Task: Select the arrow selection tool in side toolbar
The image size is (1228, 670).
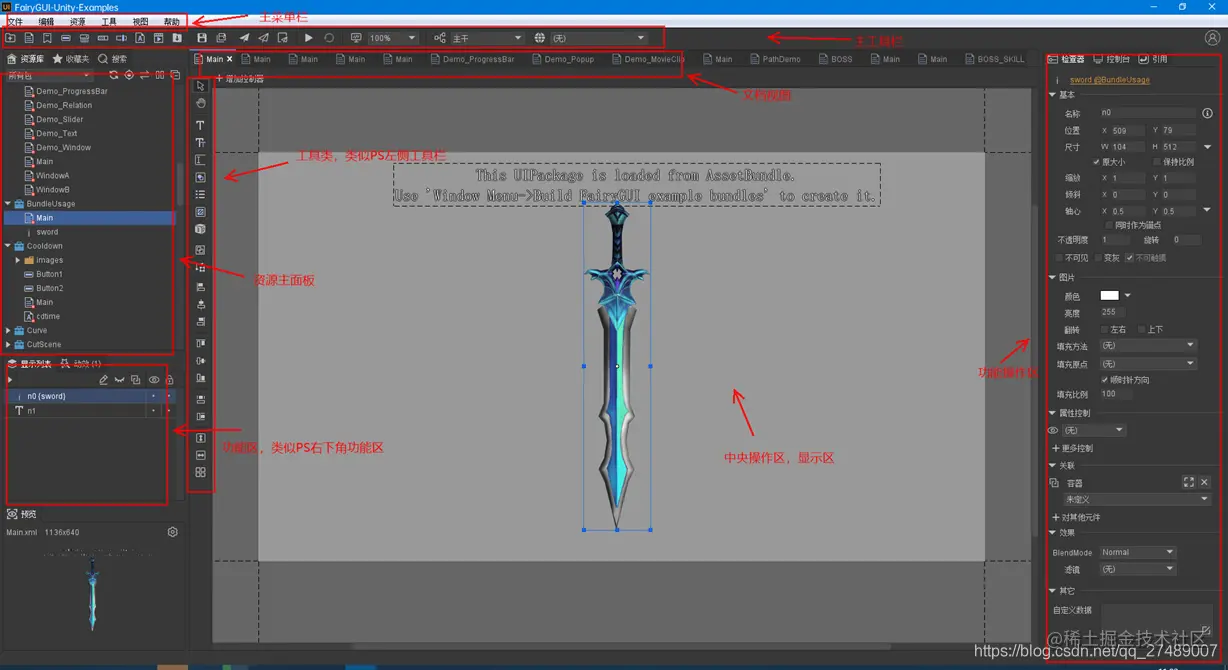Action: [200, 86]
